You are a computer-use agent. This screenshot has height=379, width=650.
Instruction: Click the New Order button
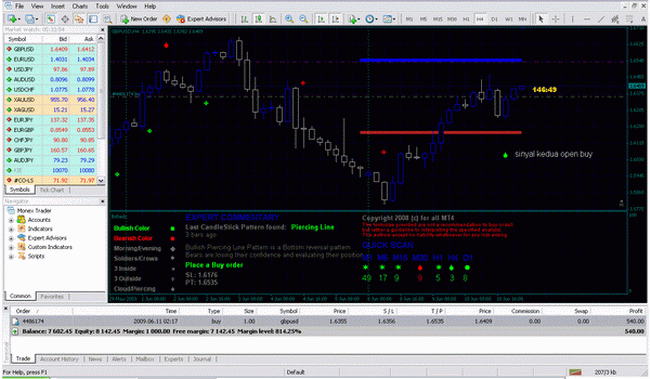pos(139,19)
